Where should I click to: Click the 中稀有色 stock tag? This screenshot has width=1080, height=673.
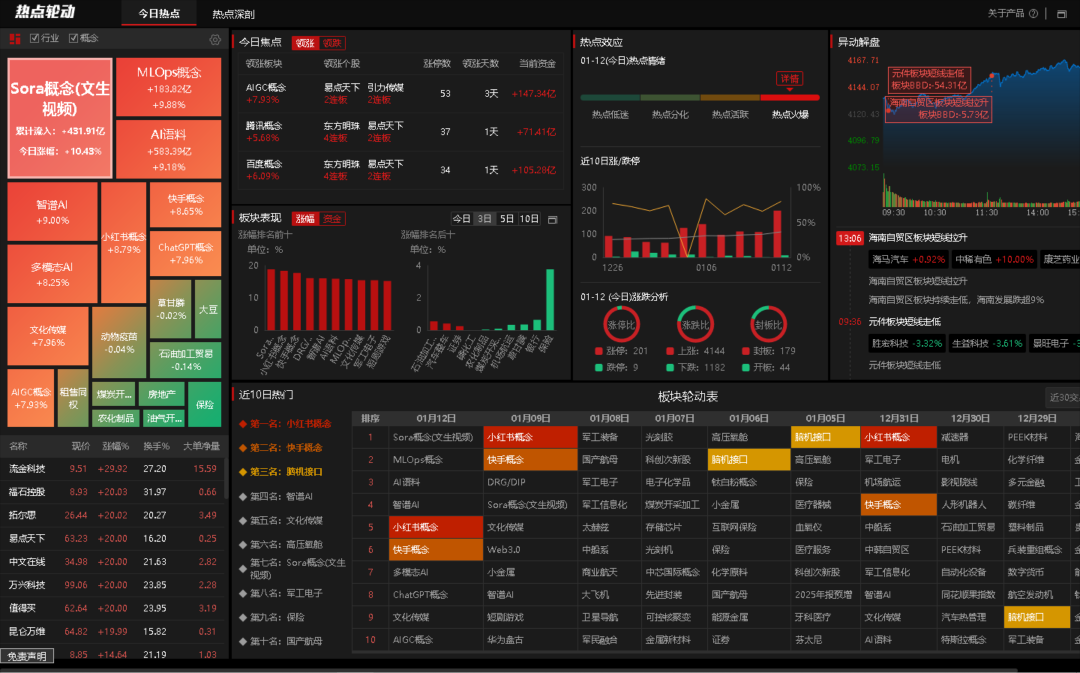click(994, 260)
